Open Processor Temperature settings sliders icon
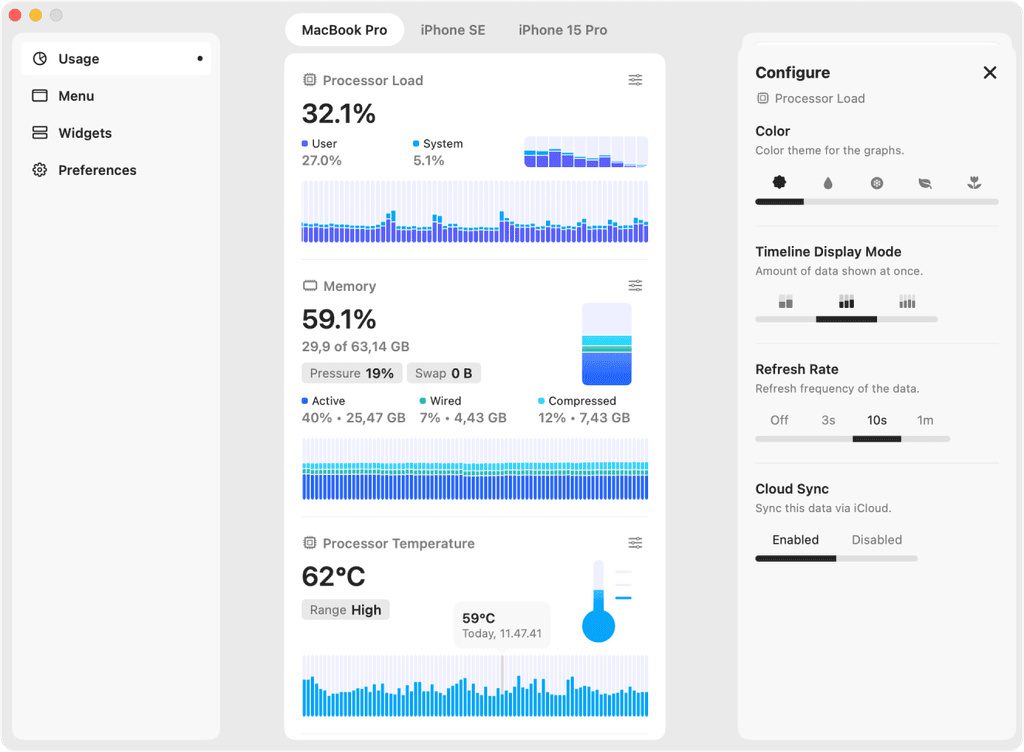 pyautogui.click(x=635, y=543)
